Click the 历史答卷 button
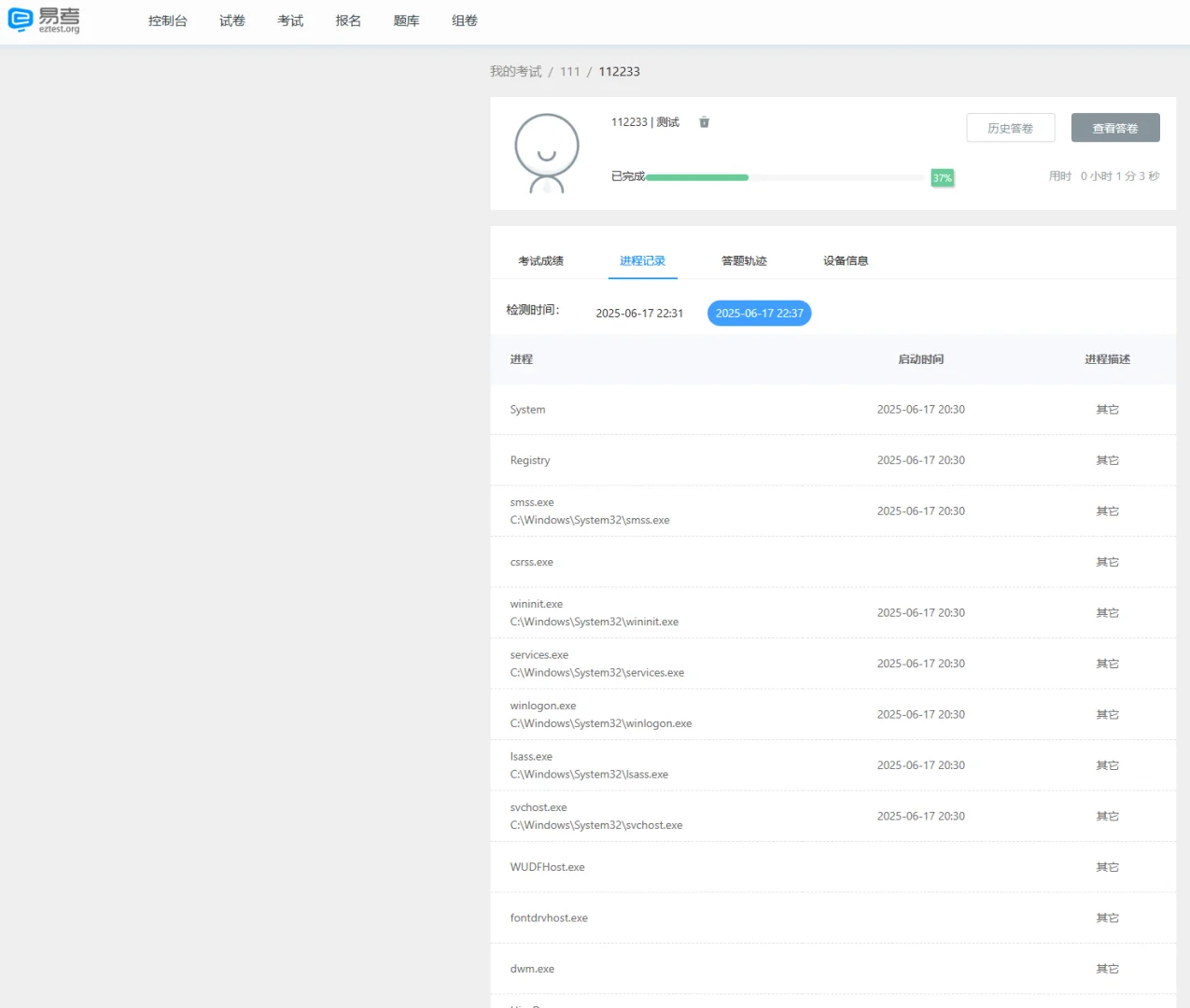Screen dimensions: 1190x1008 pos(1011,128)
